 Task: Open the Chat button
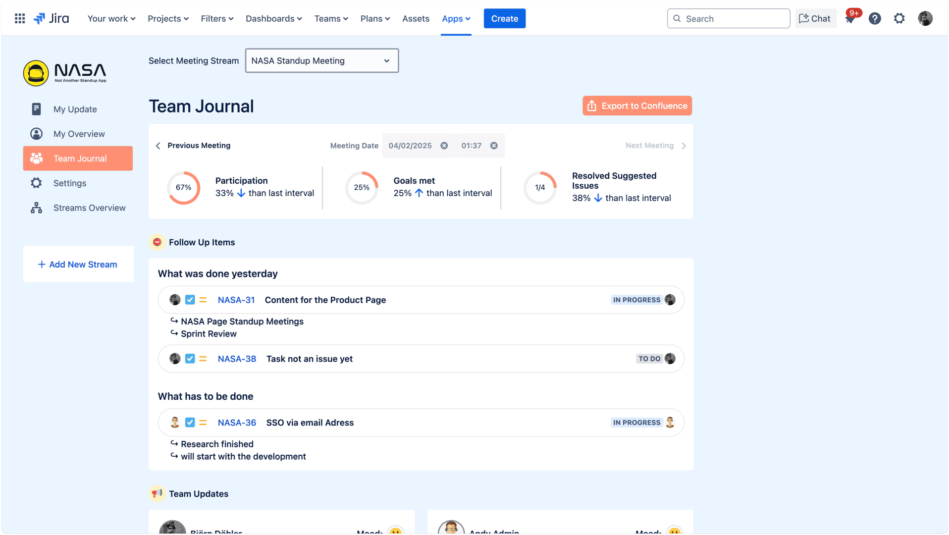tap(815, 19)
